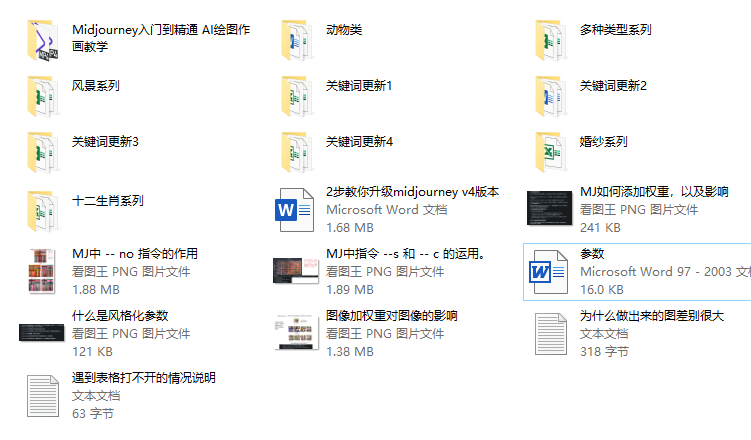The width and height of the screenshot is (751, 440).
Task: Click the file name '2步教你升级midjourney v4版本'
Action: tap(412, 192)
